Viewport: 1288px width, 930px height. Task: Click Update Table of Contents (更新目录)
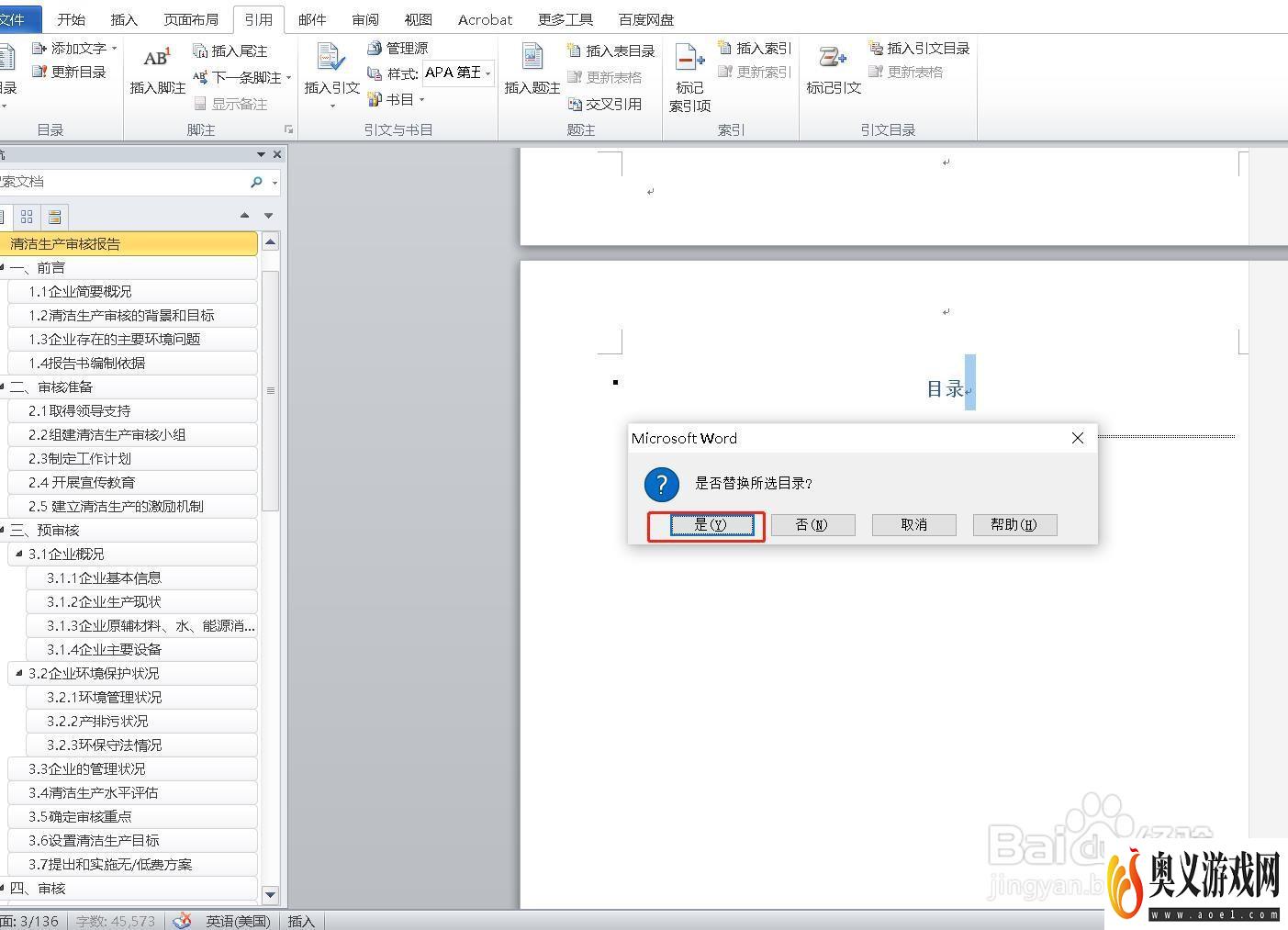[x=70, y=72]
